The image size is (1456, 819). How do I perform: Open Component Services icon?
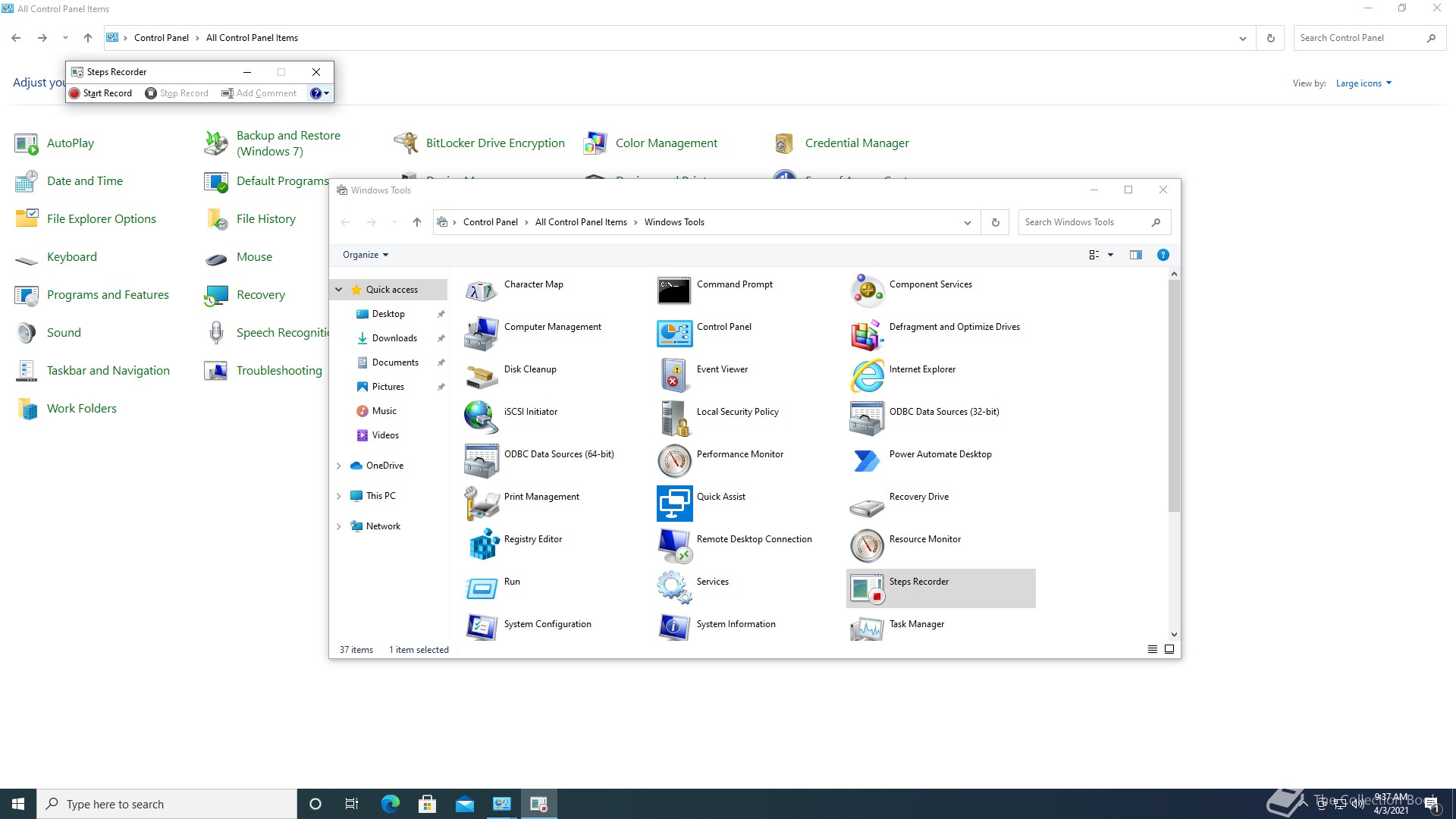[867, 290]
